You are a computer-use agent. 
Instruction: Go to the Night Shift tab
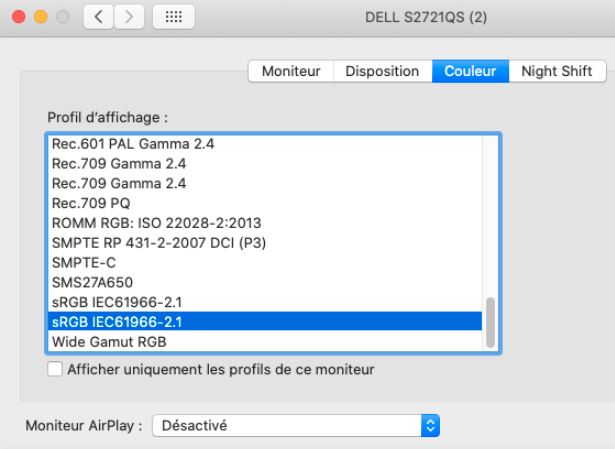click(x=557, y=71)
